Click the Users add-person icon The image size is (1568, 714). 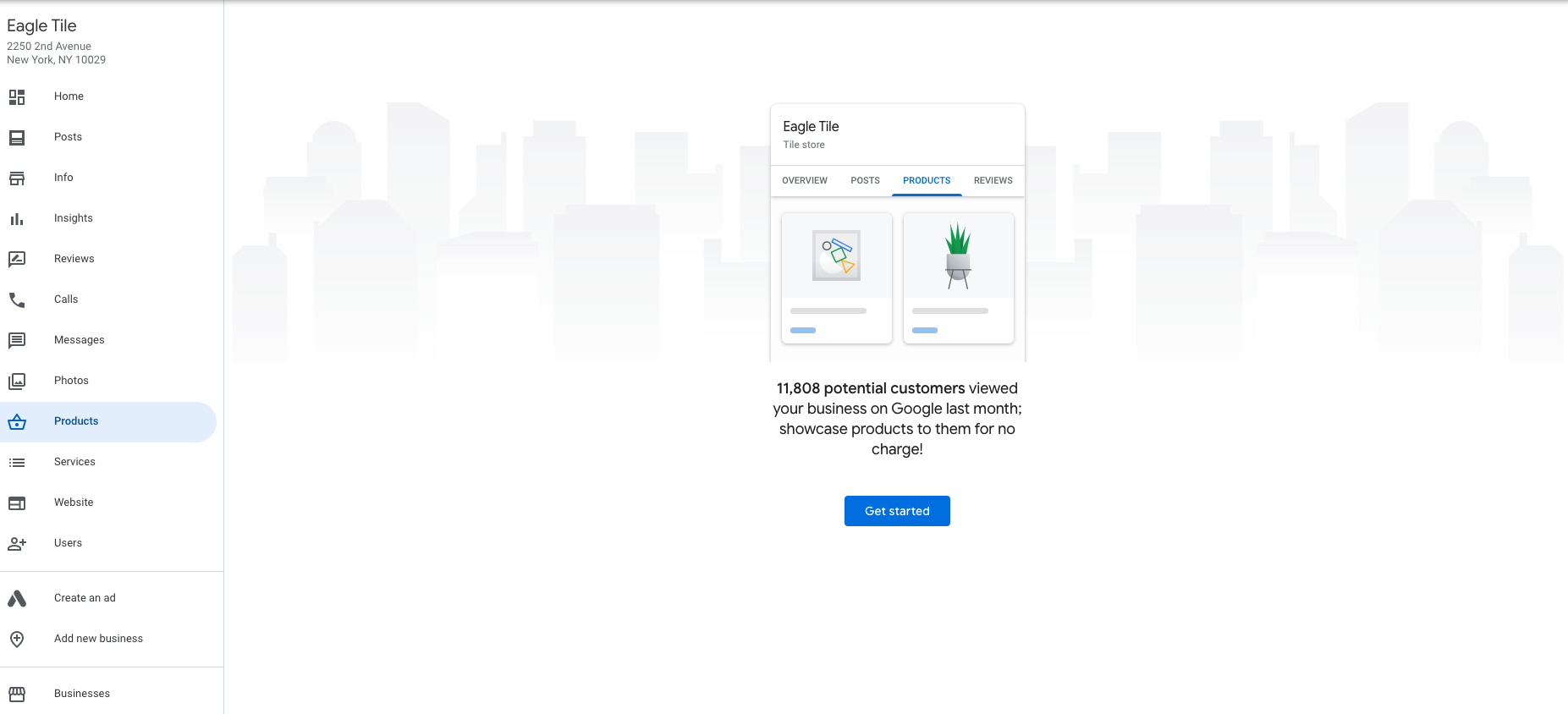point(17,543)
